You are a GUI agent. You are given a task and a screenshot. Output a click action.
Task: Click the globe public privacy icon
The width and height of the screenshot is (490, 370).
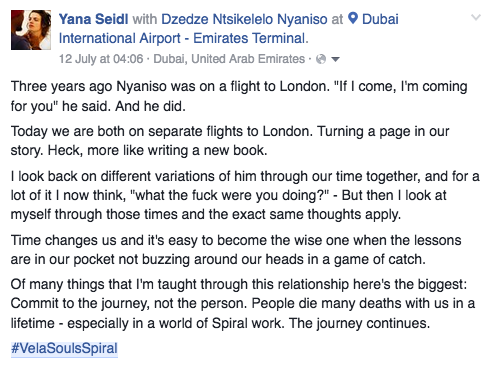tap(321, 59)
